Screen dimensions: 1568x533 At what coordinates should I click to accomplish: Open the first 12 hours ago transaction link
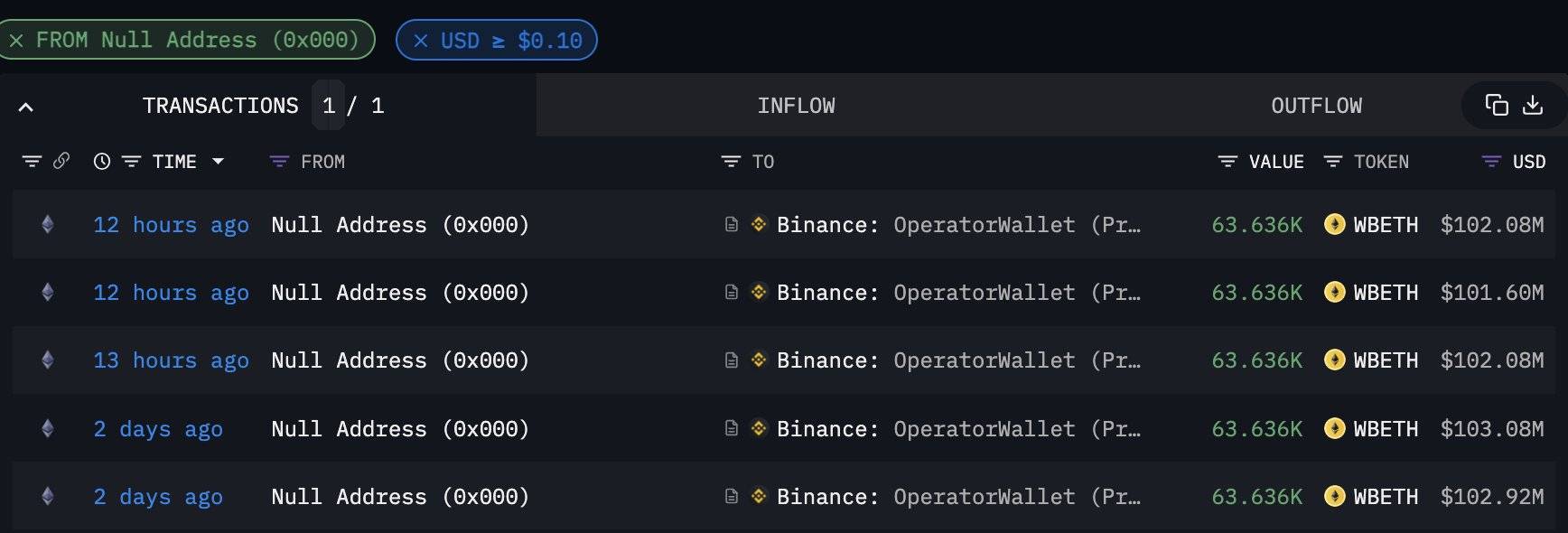[x=171, y=225]
